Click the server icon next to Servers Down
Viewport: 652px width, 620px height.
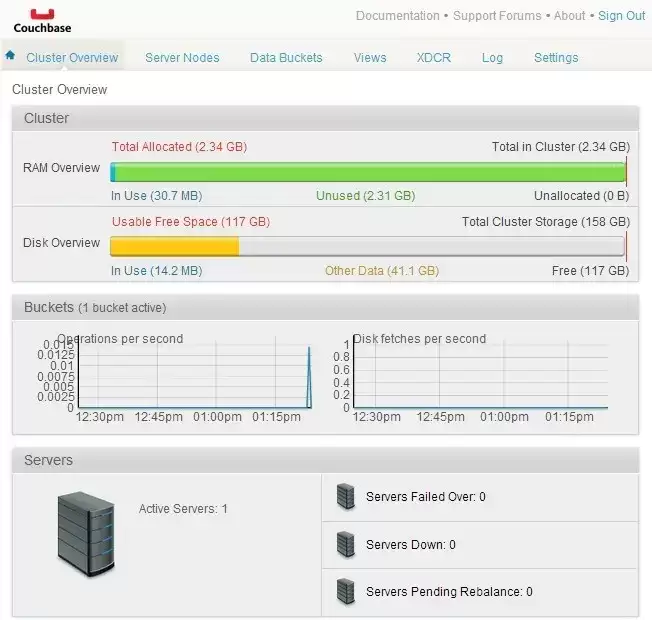346,544
